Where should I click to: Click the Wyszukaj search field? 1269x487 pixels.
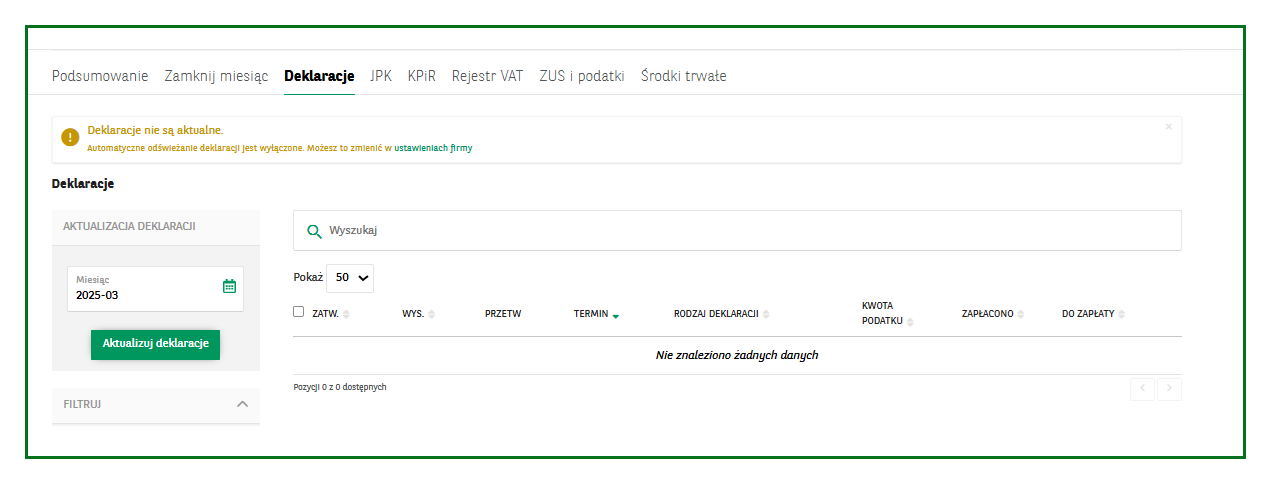pos(737,231)
